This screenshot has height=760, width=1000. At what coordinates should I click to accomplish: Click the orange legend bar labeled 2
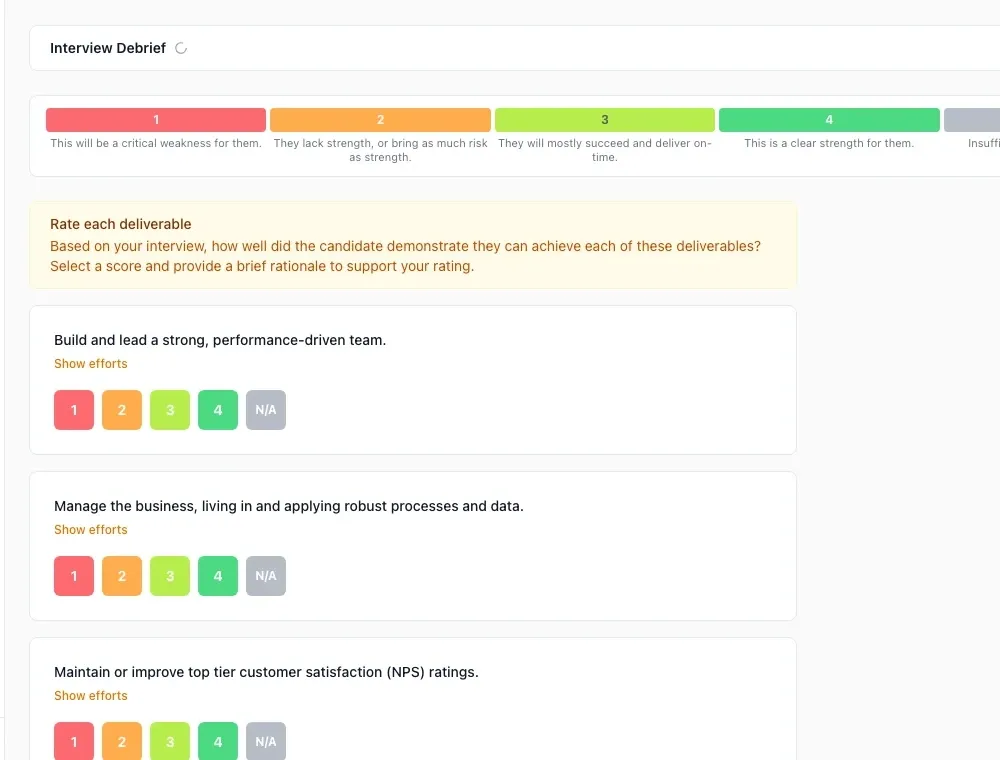[380, 120]
